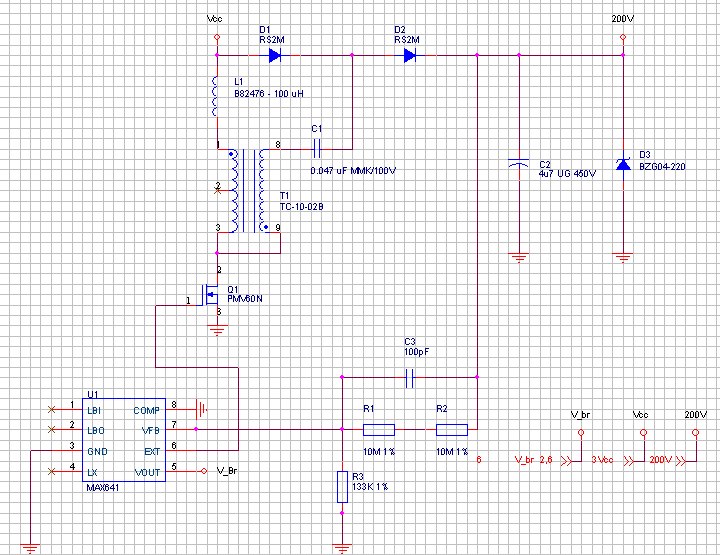
Task: Select the ground symbol under R3
Action: (x=342, y=545)
